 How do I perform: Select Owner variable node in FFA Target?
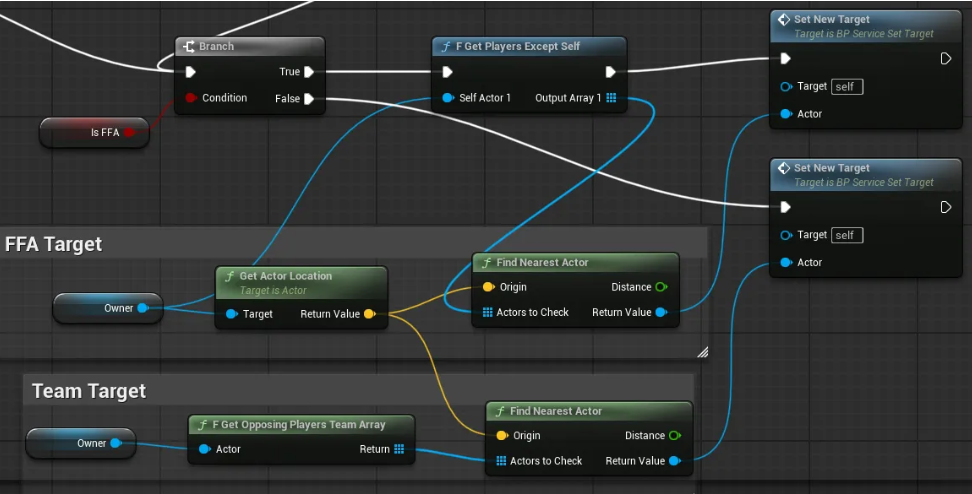pyautogui.click(x=108, y=309)
